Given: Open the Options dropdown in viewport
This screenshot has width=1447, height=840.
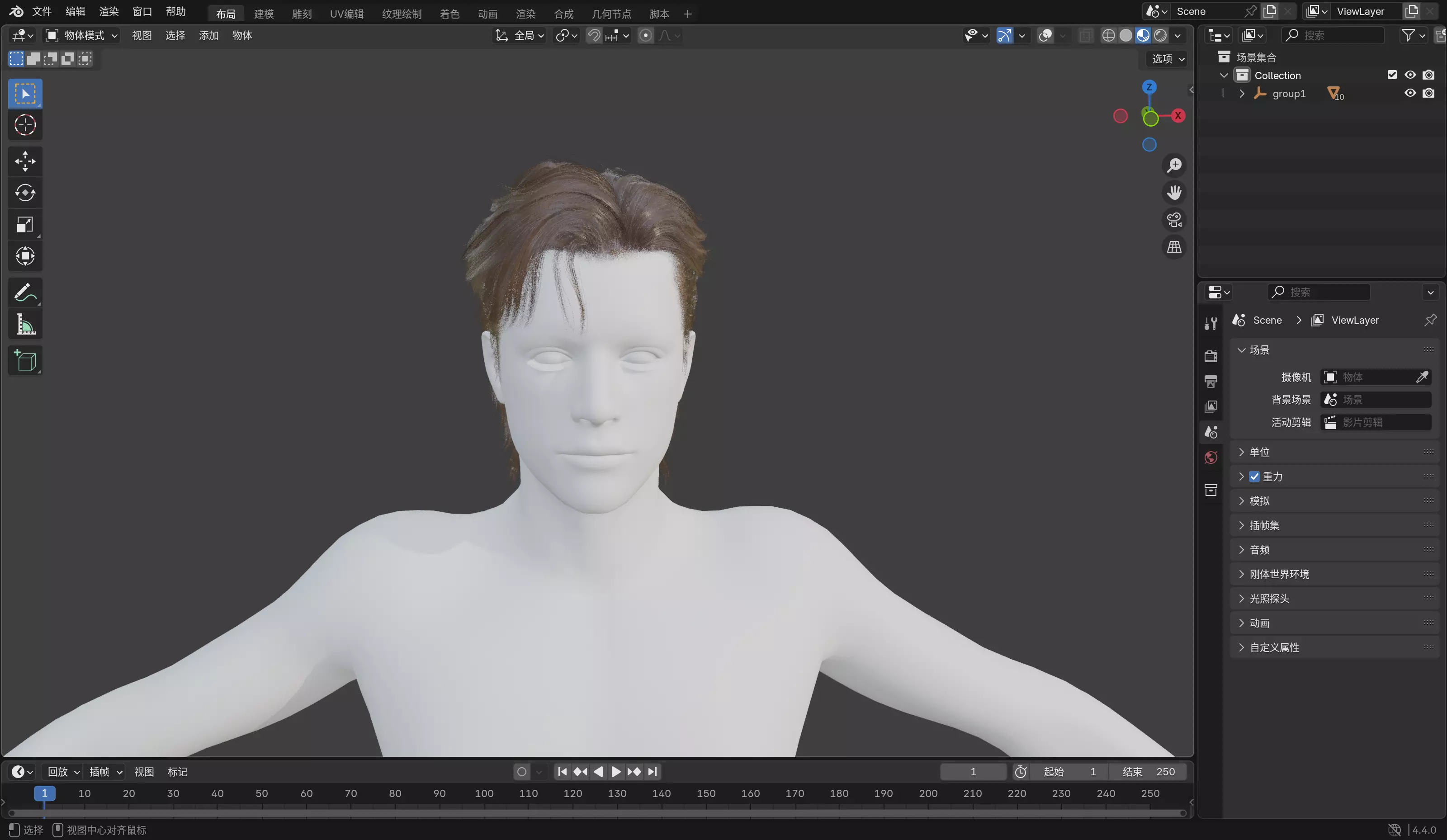Looking at the screenshot, I should tap(1168, 59).
